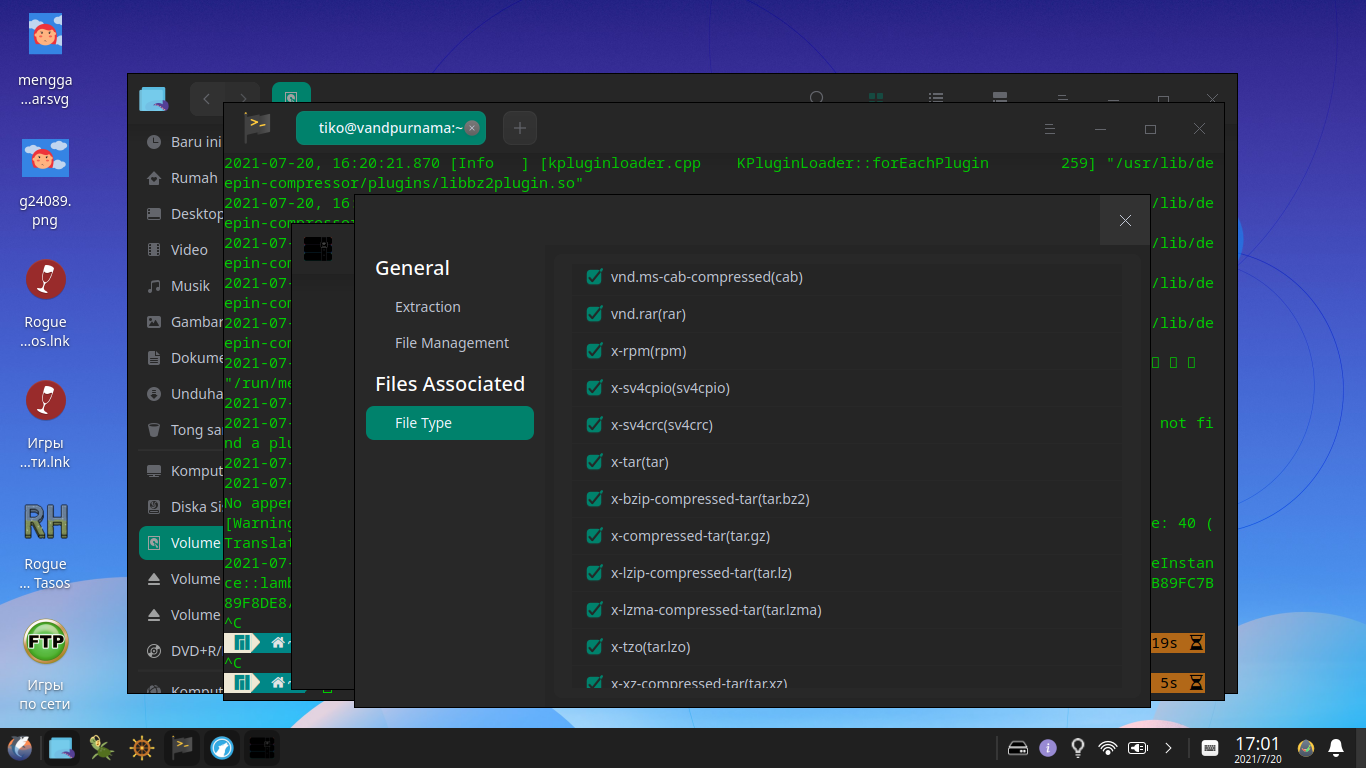Click file manager search icon
The height and width of the screenshot is (768, 1366).
(x=817, y=98)
